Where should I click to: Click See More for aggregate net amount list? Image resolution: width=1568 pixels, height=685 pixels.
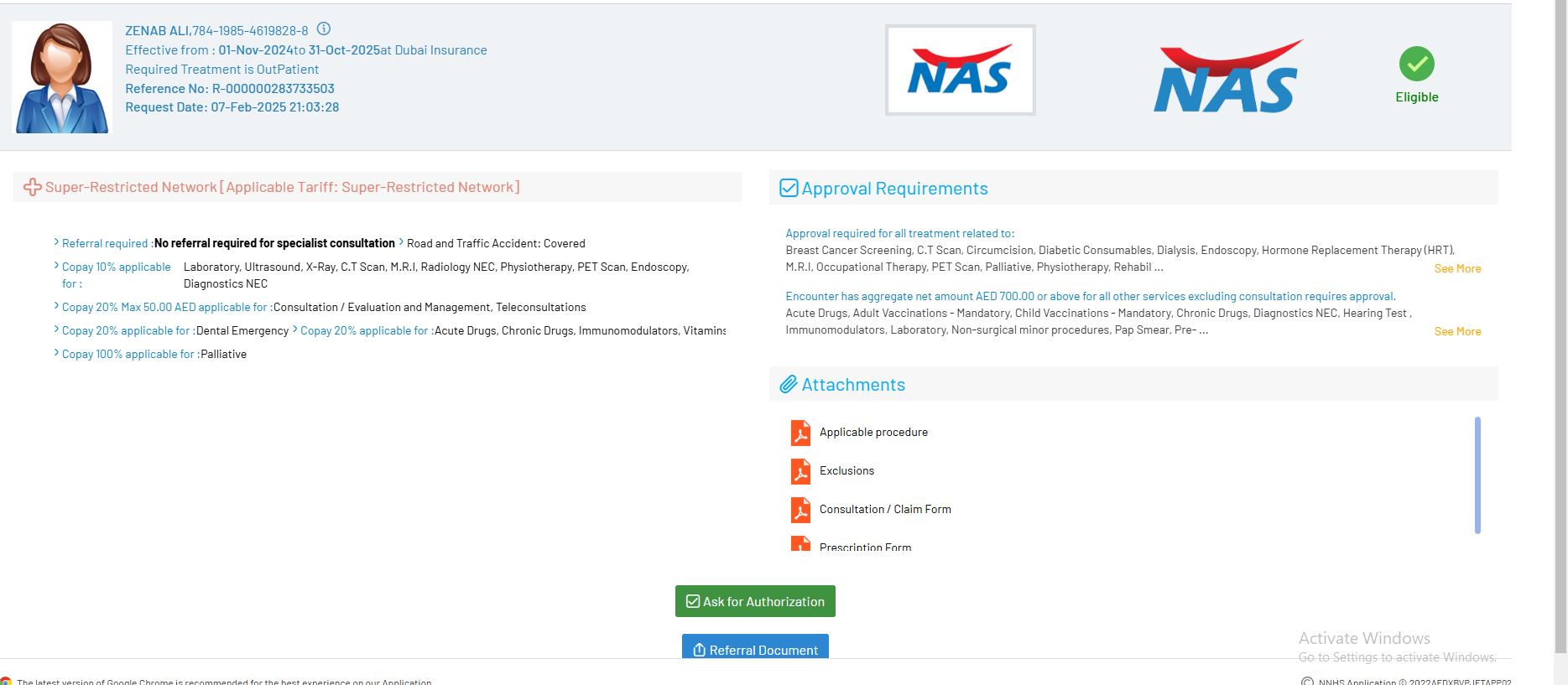(1457, 332)
